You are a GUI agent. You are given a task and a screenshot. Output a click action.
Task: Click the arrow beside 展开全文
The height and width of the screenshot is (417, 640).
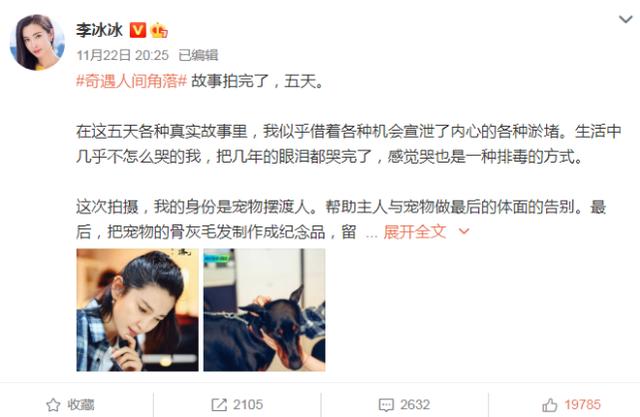tap(464, 232)
